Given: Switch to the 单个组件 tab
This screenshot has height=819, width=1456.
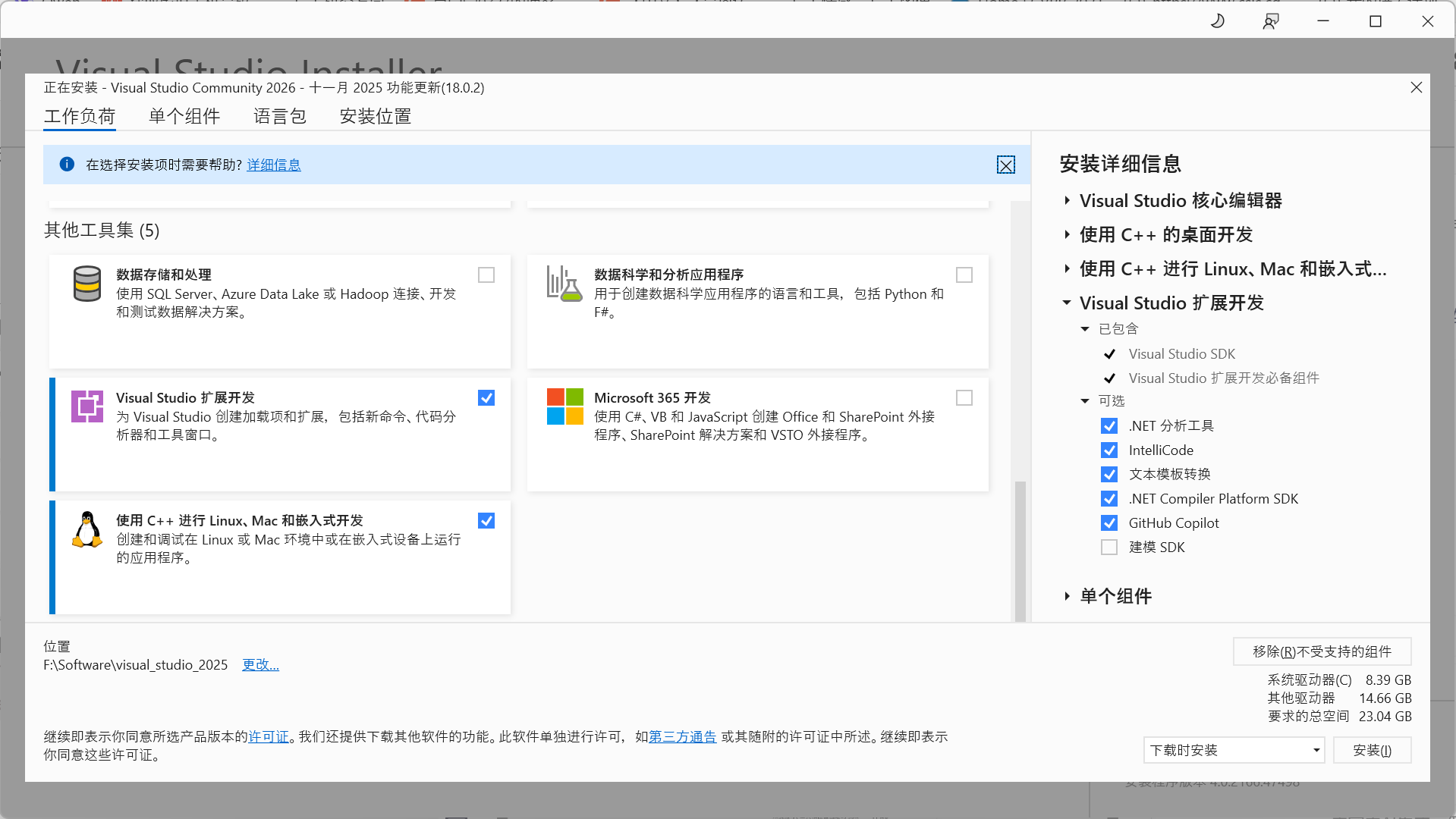Looking at the screenshot, I should [184, 116].
